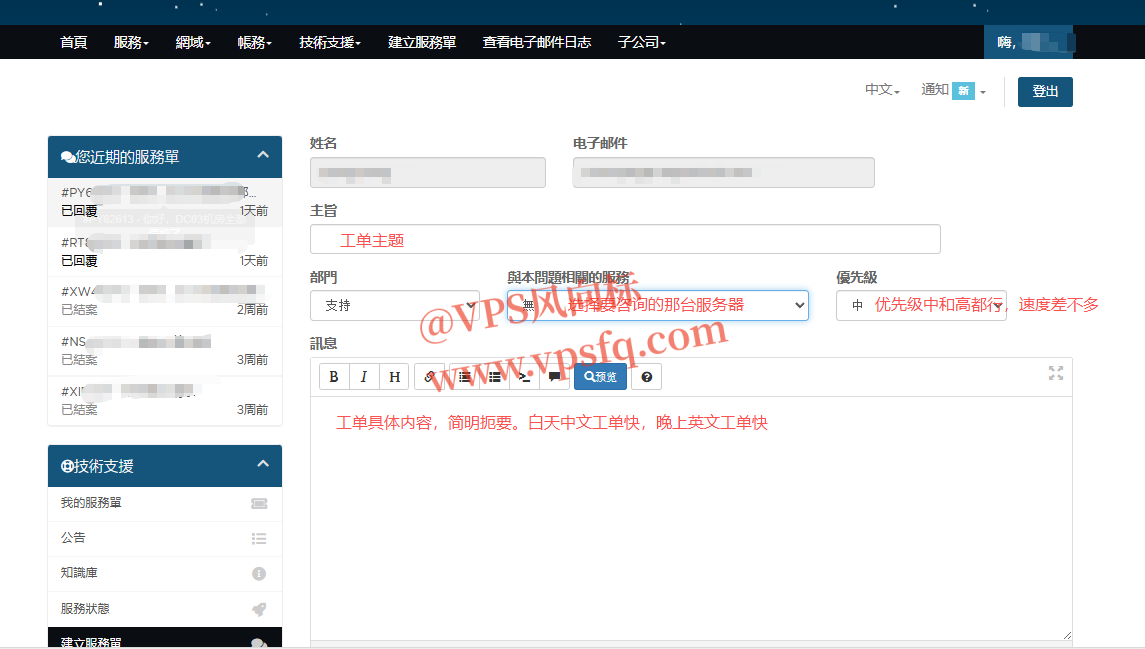The width and height of the screenshot is (1145, 649).
Task: Click the 主旨 subject input field
Action: (x=625, y=239)
